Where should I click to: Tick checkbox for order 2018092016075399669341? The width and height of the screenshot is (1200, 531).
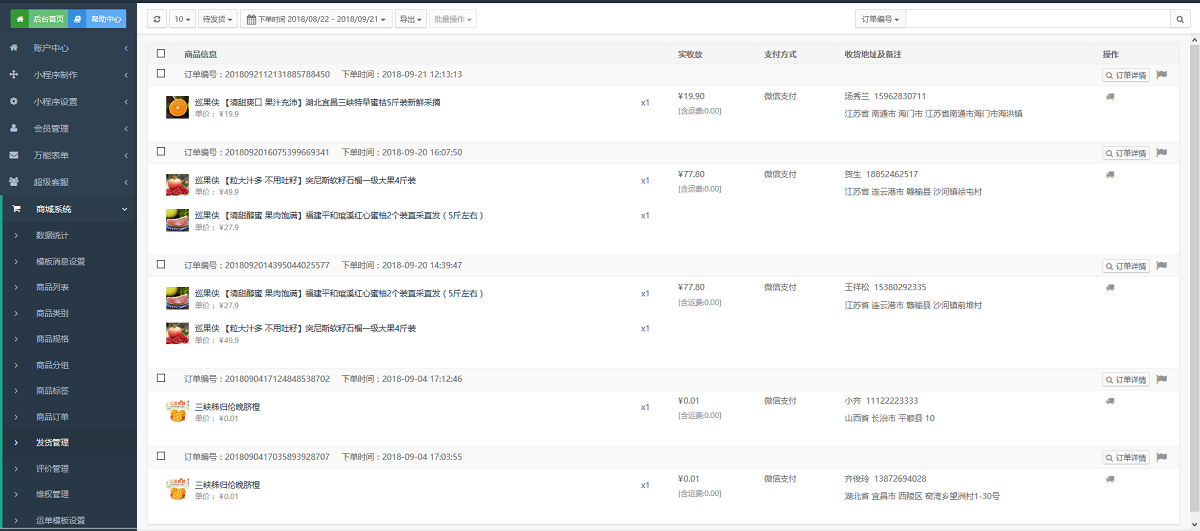coord(161,152)
